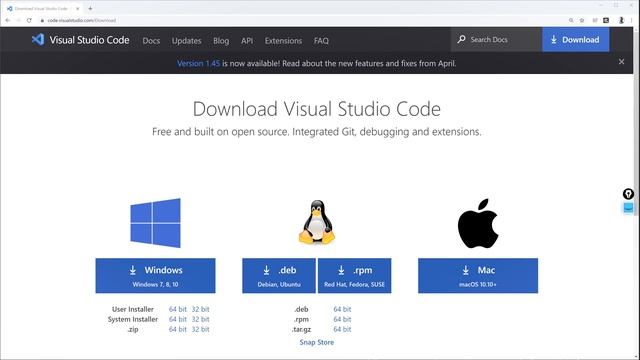The image size is (640, 360).
Task: Dismiss the Version 1.45 announcement banner
Action: pos(621,62)
